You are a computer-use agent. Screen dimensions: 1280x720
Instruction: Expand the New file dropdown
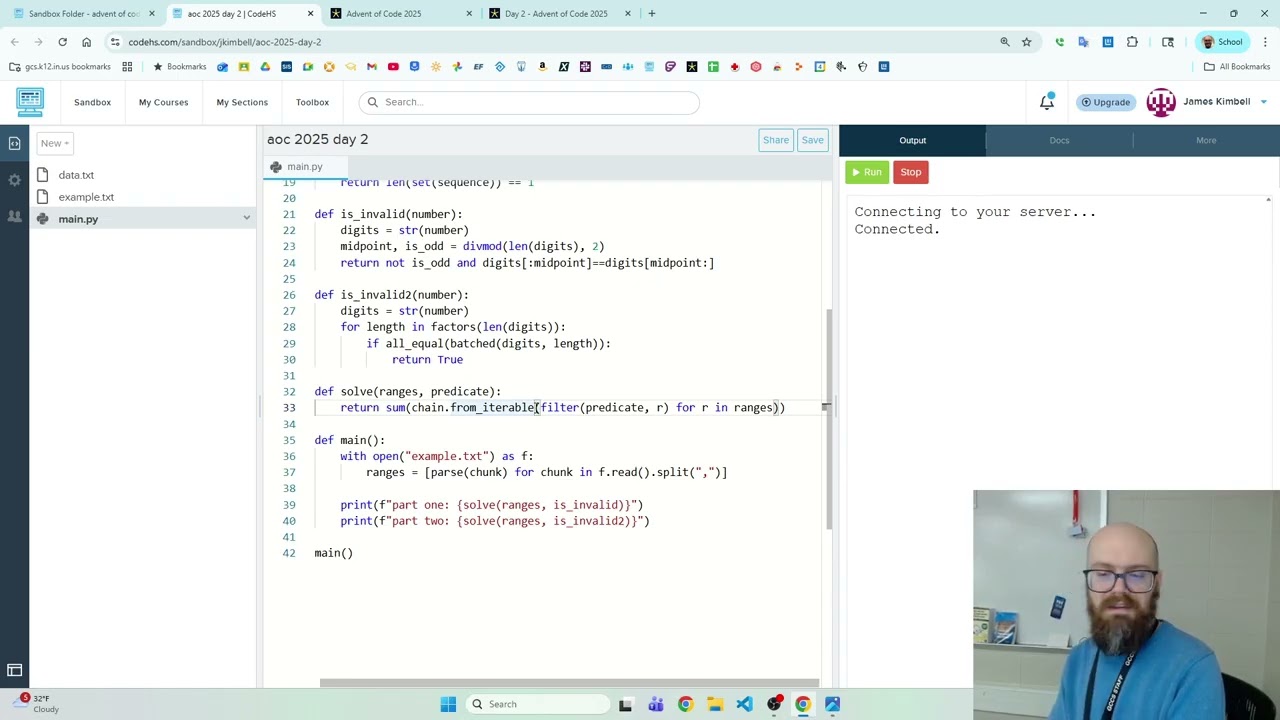tap(55, 143)
